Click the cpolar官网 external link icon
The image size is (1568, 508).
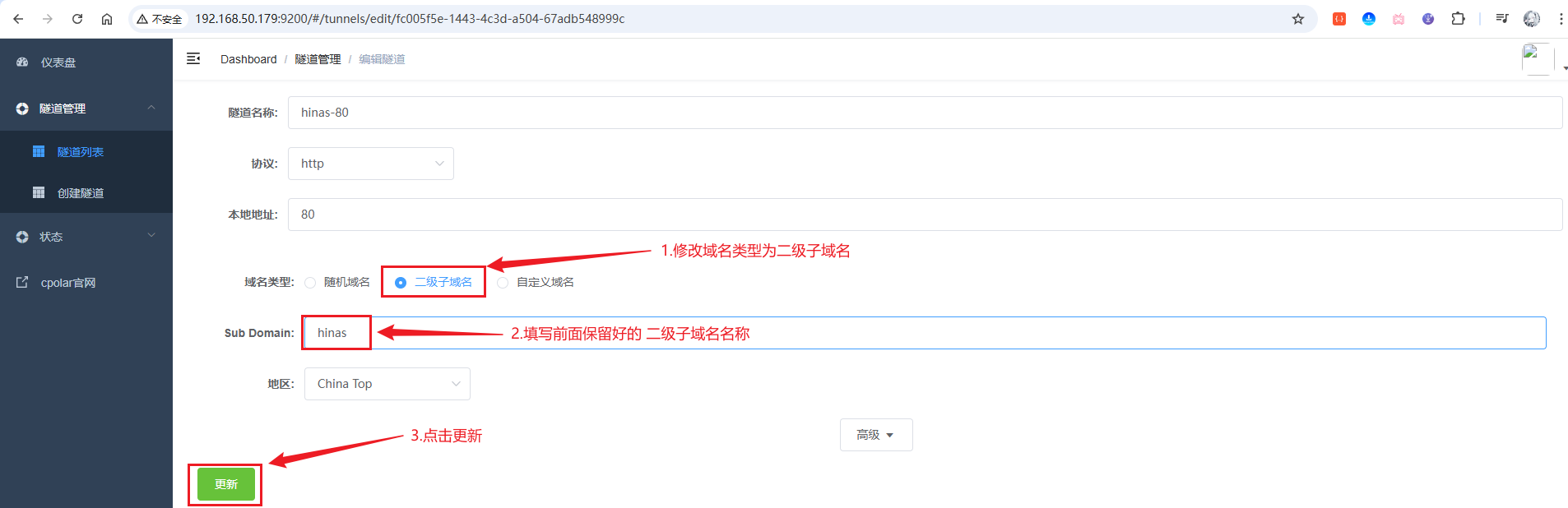pyautogui.click(x=22, y=282)
